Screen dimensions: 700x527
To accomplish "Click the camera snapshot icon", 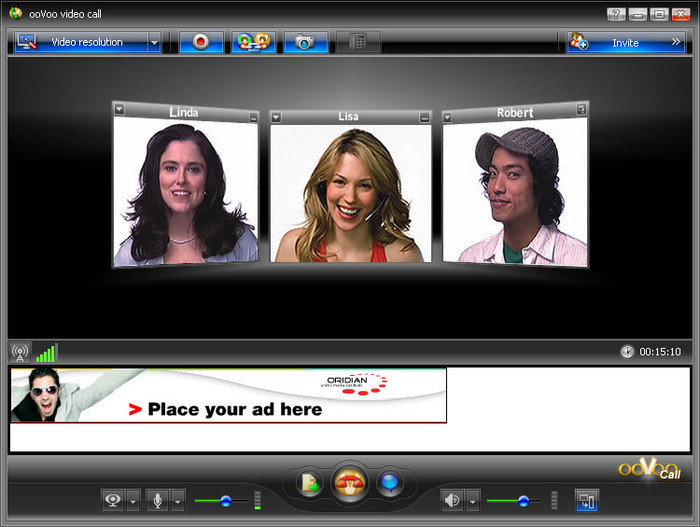I will pyautogui.click(x=305, y=42).
